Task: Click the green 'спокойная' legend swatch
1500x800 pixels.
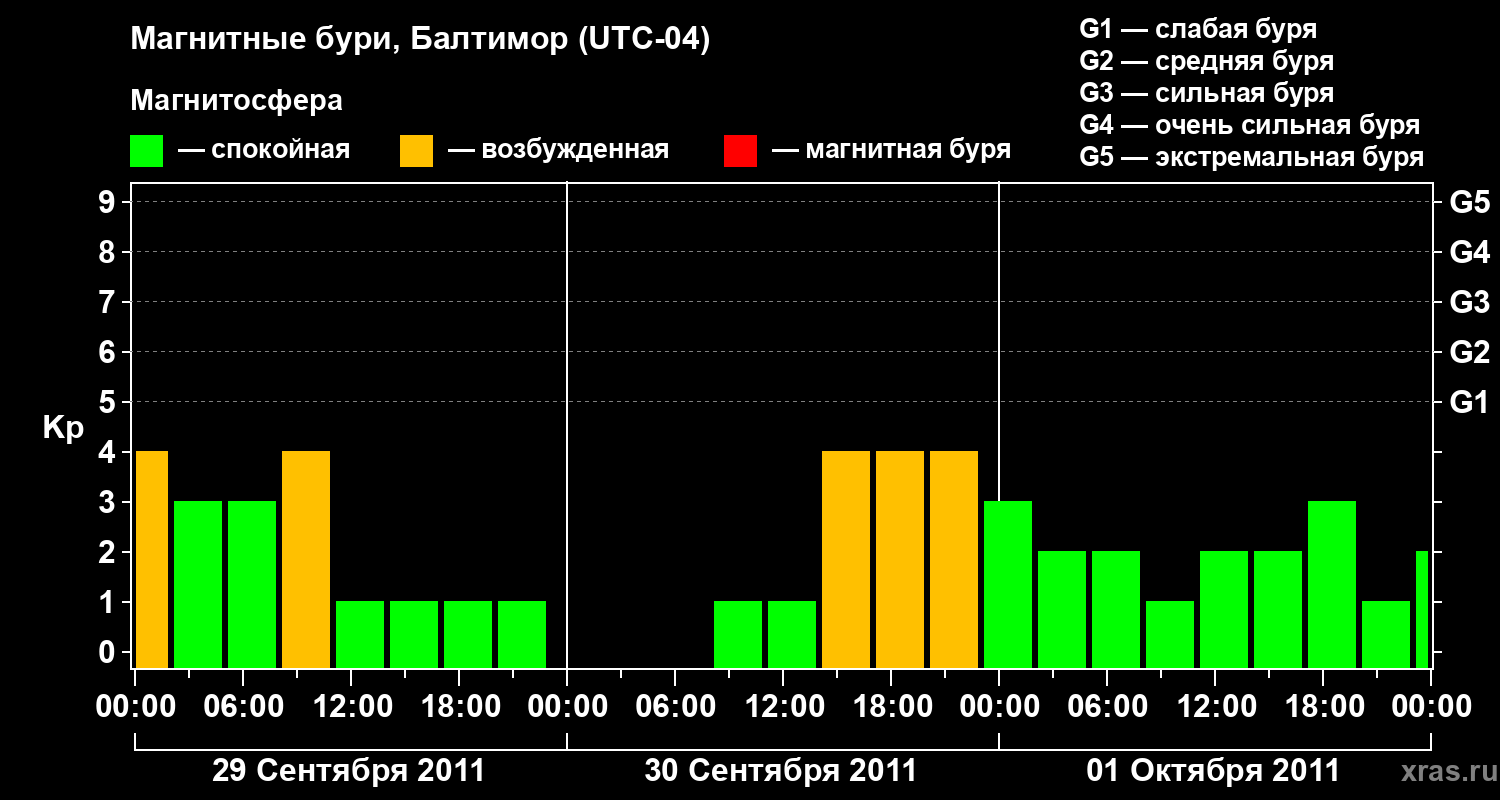Action: pyautogui.click(x=146, y=151)
